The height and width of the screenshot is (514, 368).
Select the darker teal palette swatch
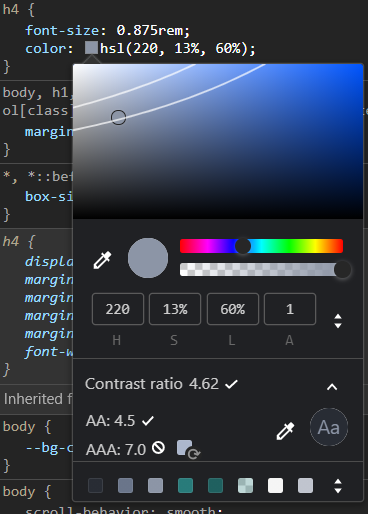tap(215, 486)
